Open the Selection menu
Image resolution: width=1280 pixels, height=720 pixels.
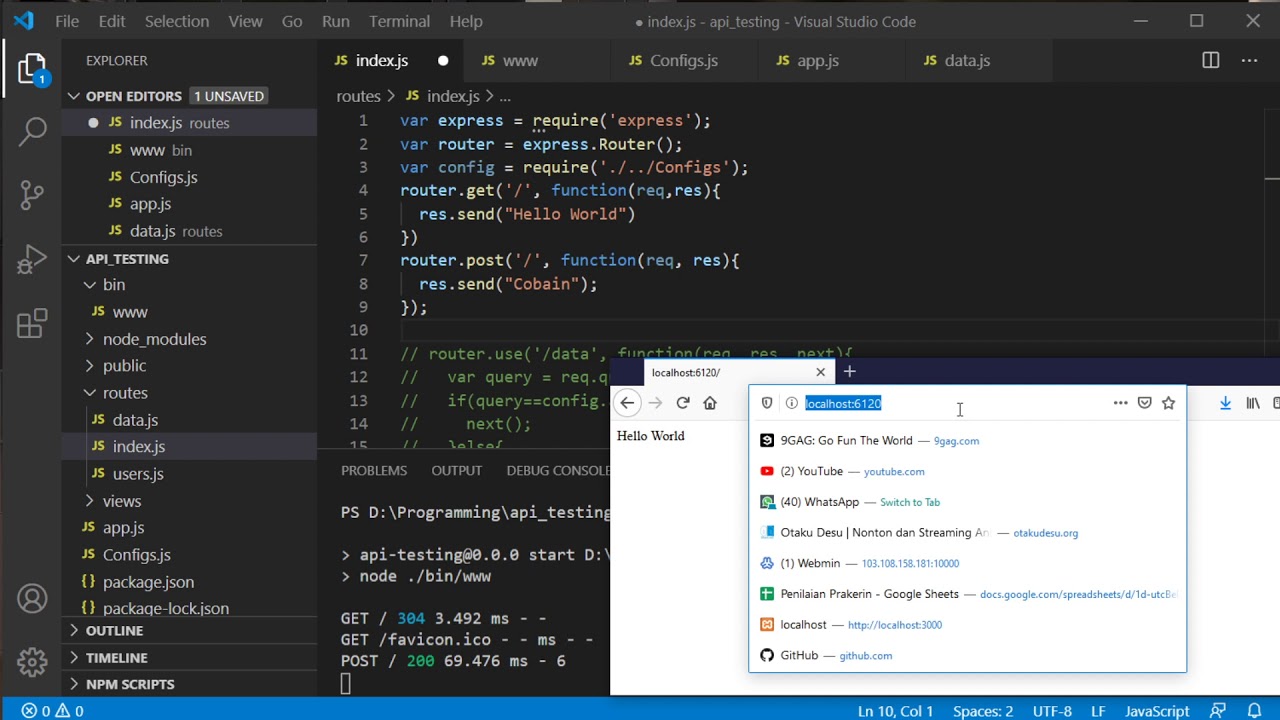tap(177, 21)
